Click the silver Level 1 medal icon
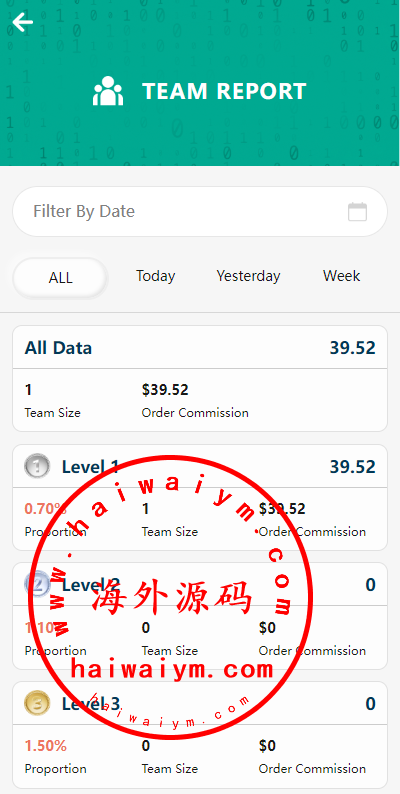Viewport: 400px width, 794px height. [x=37, y=466]
